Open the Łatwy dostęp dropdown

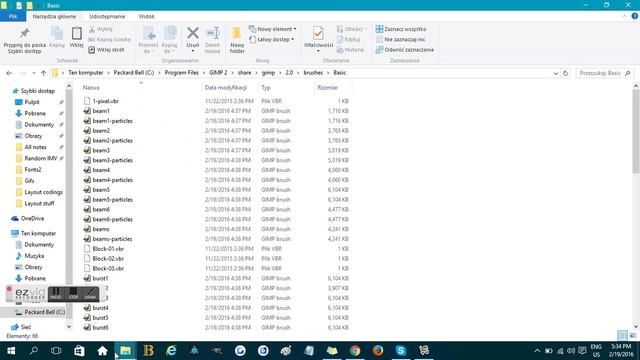click(271, 40)
